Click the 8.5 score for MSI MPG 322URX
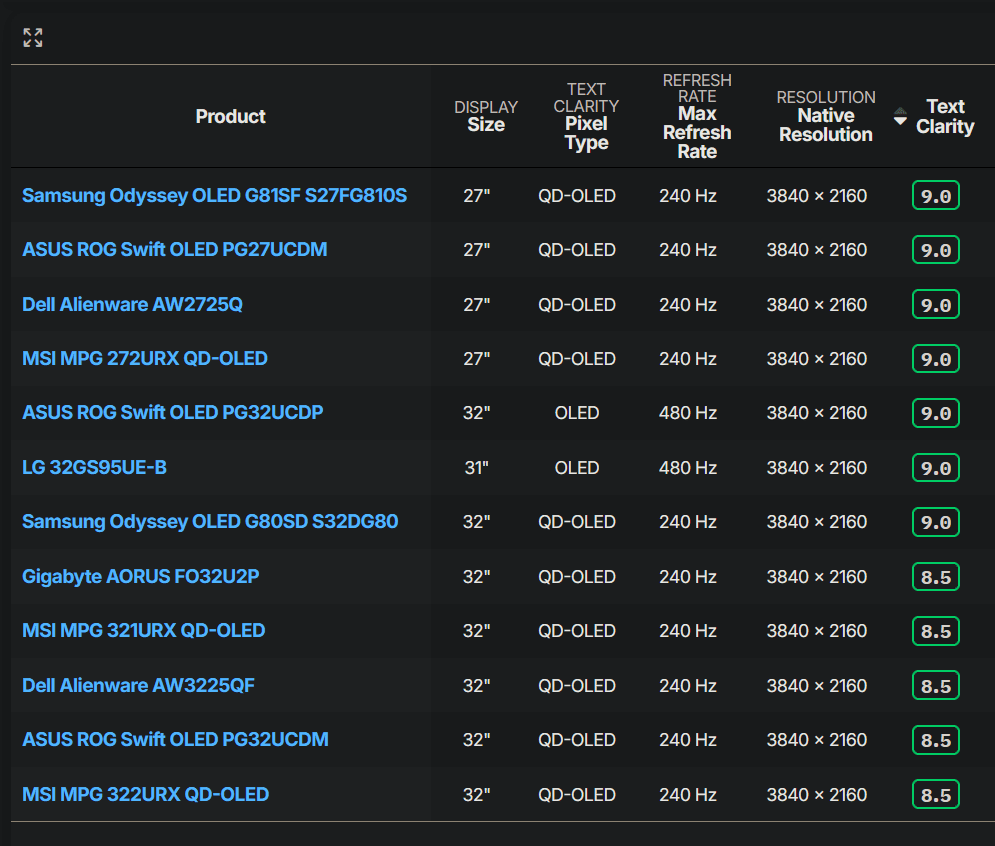Screen dimensions: 995x846 click(x=935, y=795)
